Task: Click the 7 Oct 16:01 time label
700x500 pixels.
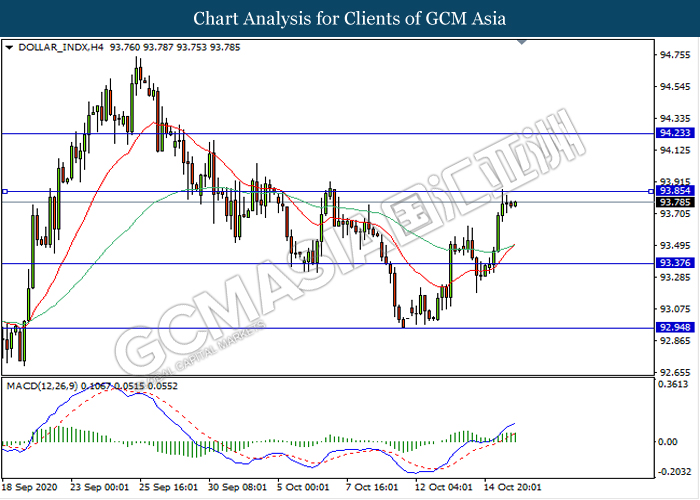Action: pyautogui.click(x=371, y=487)
